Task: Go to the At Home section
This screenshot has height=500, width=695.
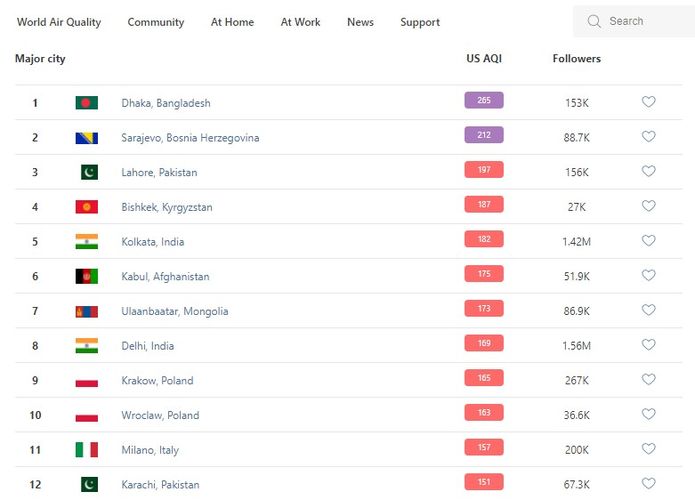Action: (x=232, y=22)
